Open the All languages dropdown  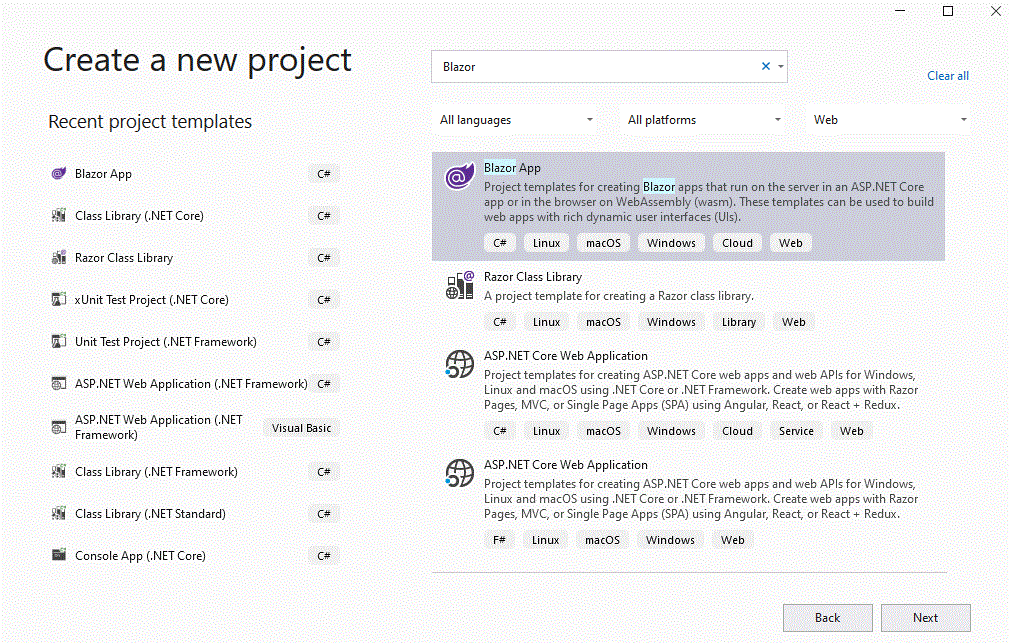[x=516, y=120]
